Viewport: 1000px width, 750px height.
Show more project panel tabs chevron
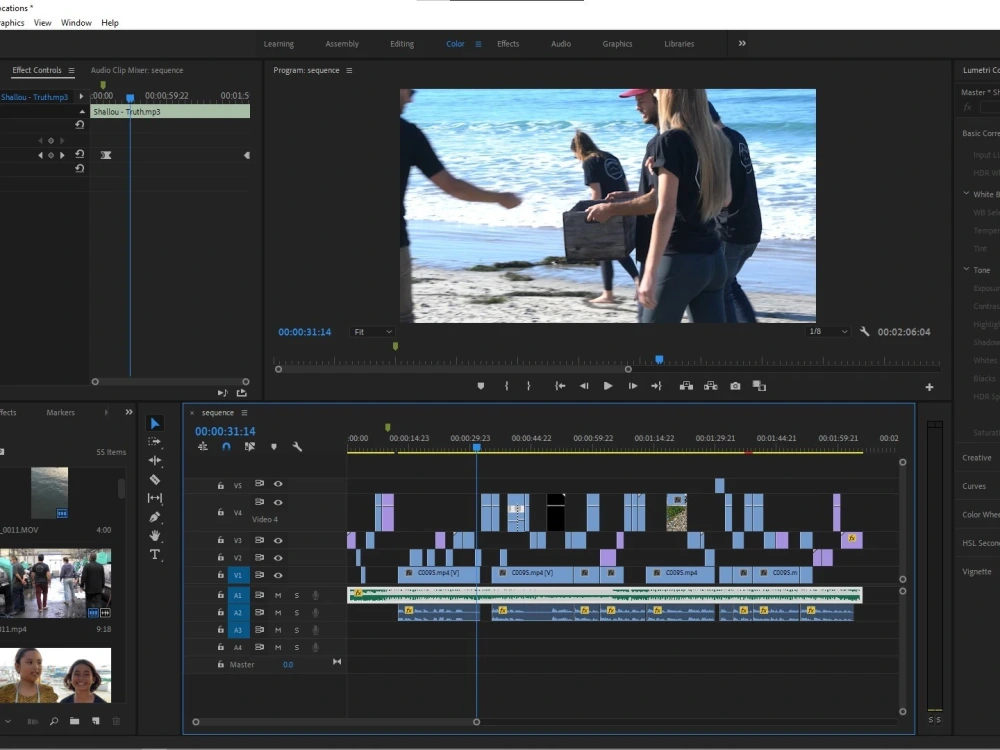[x=129, y=412]
